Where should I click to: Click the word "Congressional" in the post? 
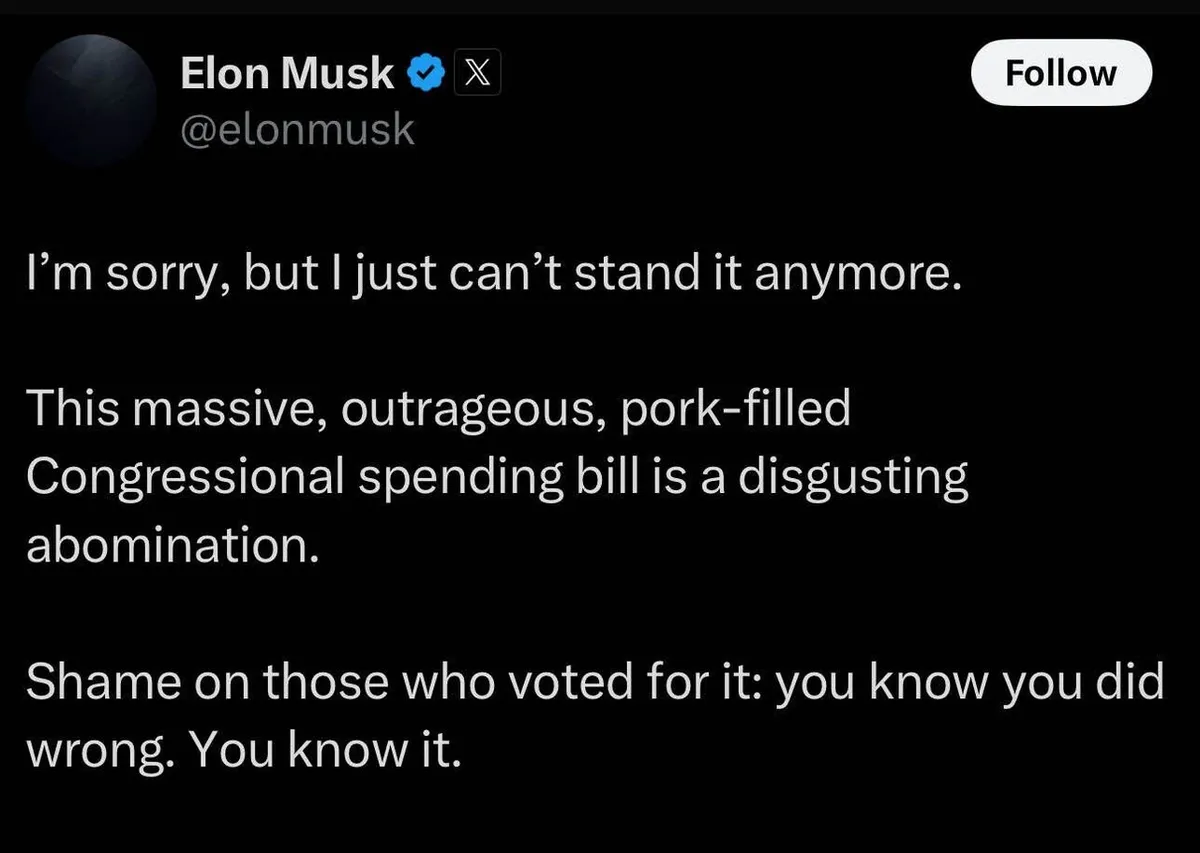(x=185, y=477)
